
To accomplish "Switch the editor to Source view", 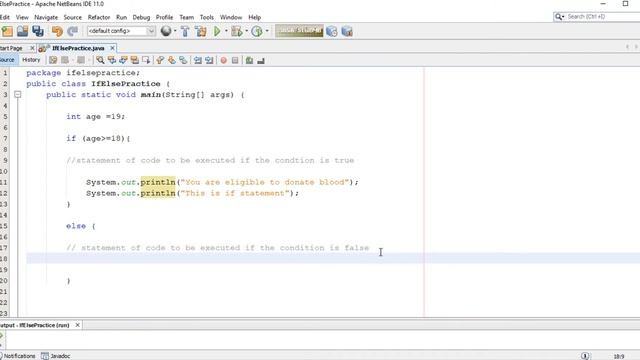I will (7, 60).
